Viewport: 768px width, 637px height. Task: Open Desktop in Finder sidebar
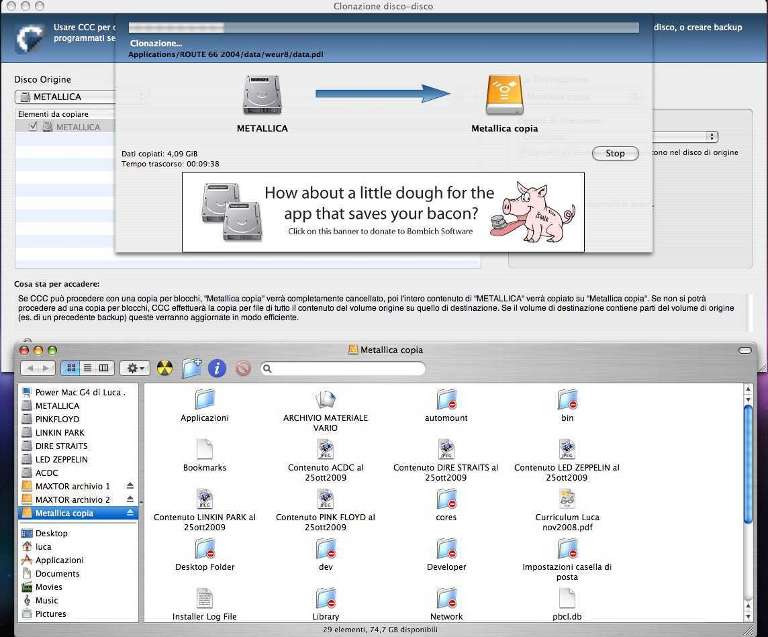tap(78, 533)
